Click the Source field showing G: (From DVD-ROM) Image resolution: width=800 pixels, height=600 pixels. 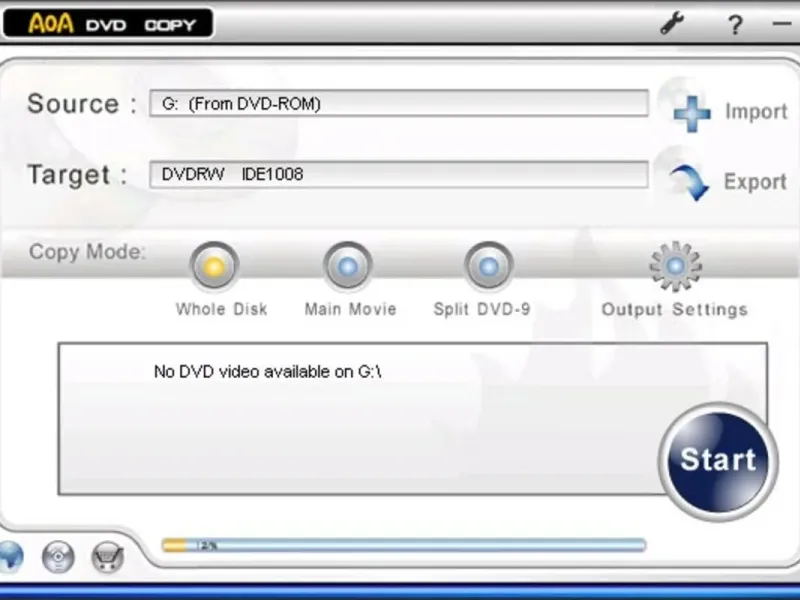click(399, 104)
